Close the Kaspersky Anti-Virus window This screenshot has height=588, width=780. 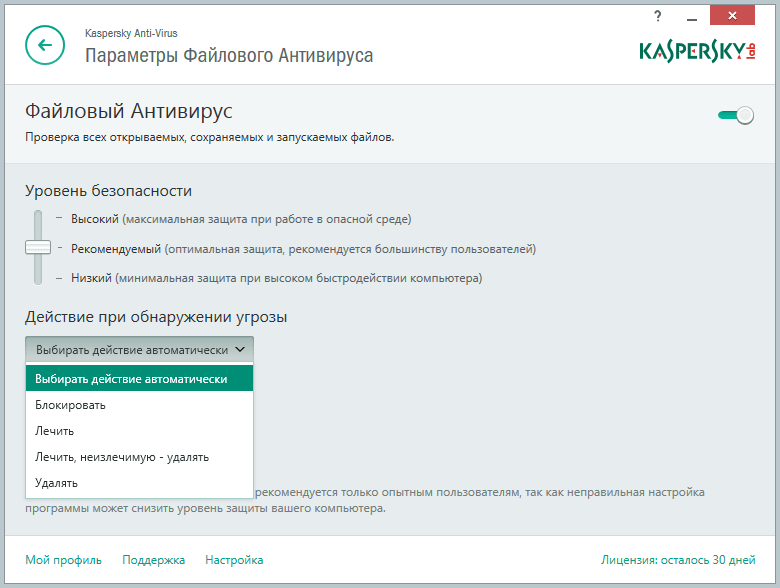coord(732,15)
